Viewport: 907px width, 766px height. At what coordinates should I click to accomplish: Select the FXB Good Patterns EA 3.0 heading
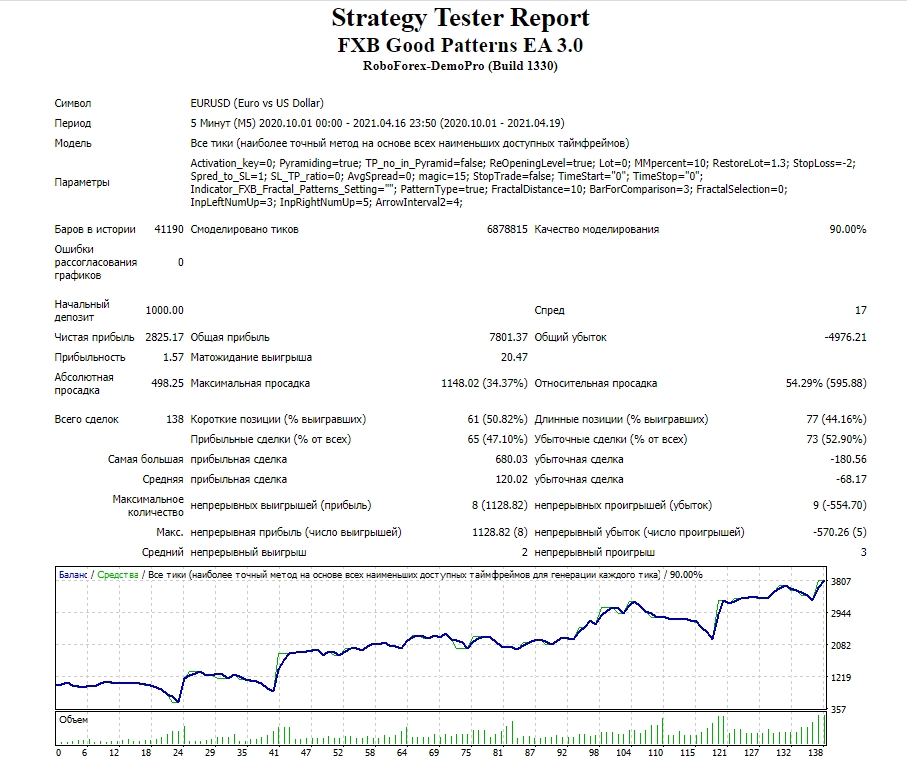pyautogui.click(x=460, y=45)
